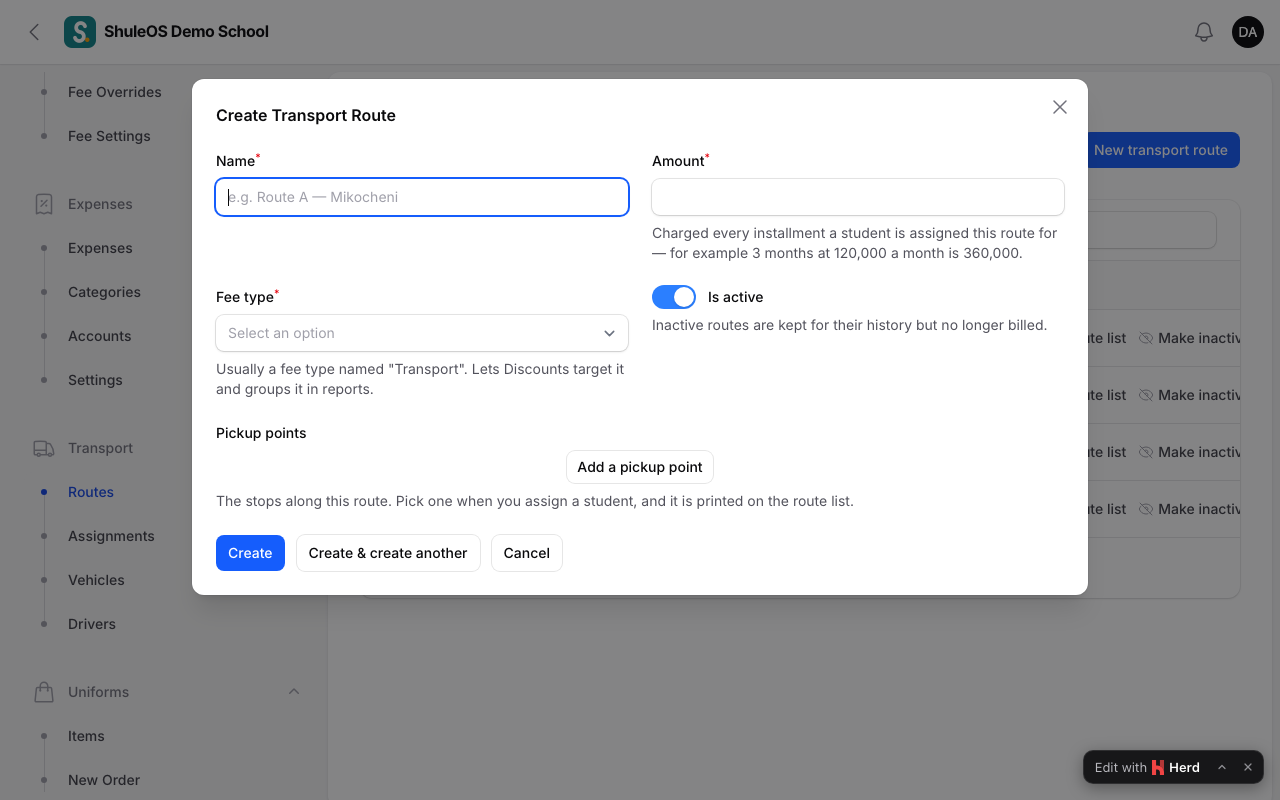Select Routes in the sidebar
Viewport: 1280px width, 800px height.
(91, 492)
